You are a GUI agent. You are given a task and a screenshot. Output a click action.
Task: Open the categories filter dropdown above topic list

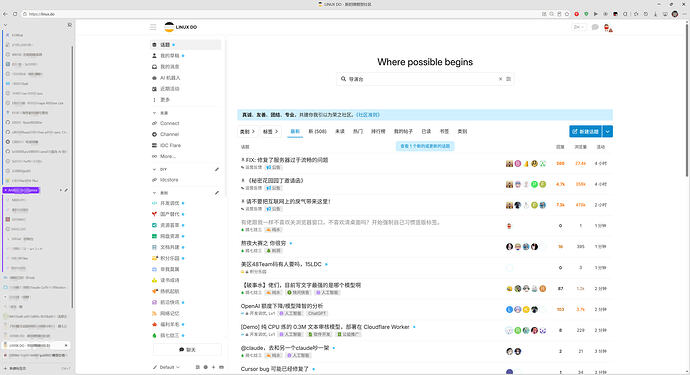tap(248, 131)
